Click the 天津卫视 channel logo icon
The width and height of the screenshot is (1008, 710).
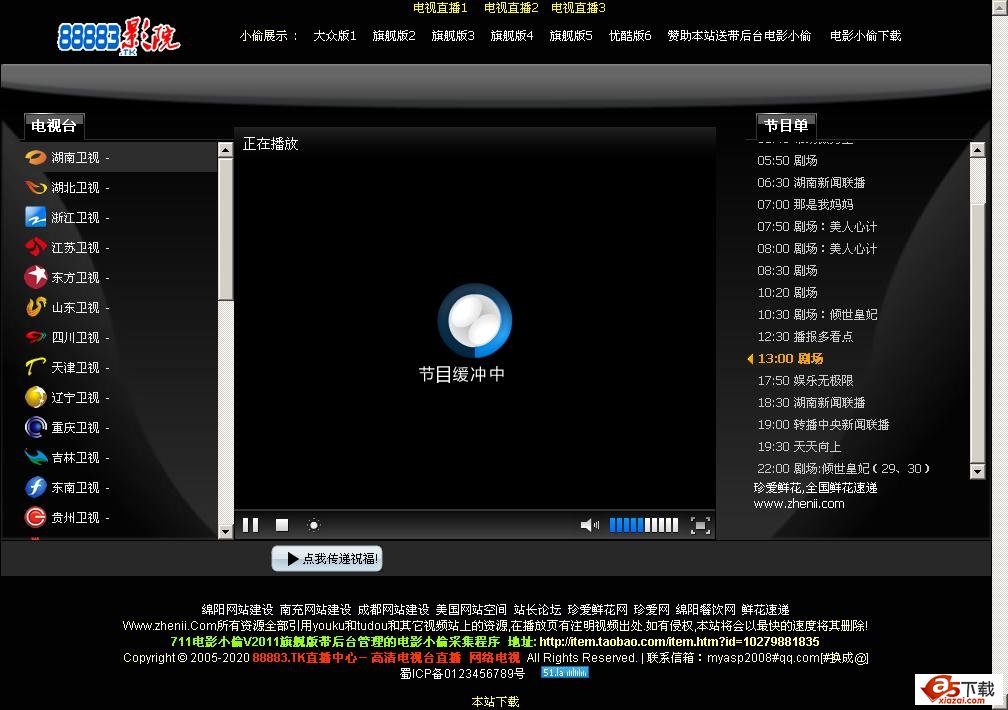35,367
